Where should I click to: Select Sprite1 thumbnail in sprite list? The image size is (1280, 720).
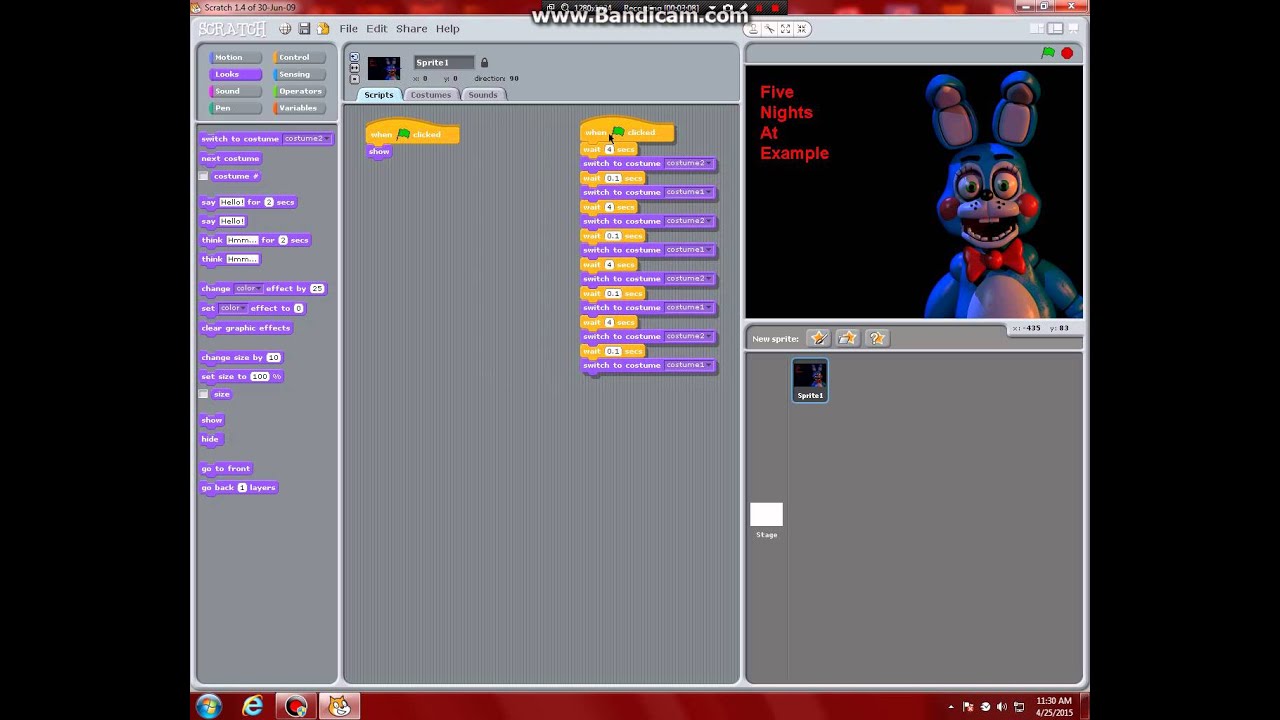click(810, 380)
